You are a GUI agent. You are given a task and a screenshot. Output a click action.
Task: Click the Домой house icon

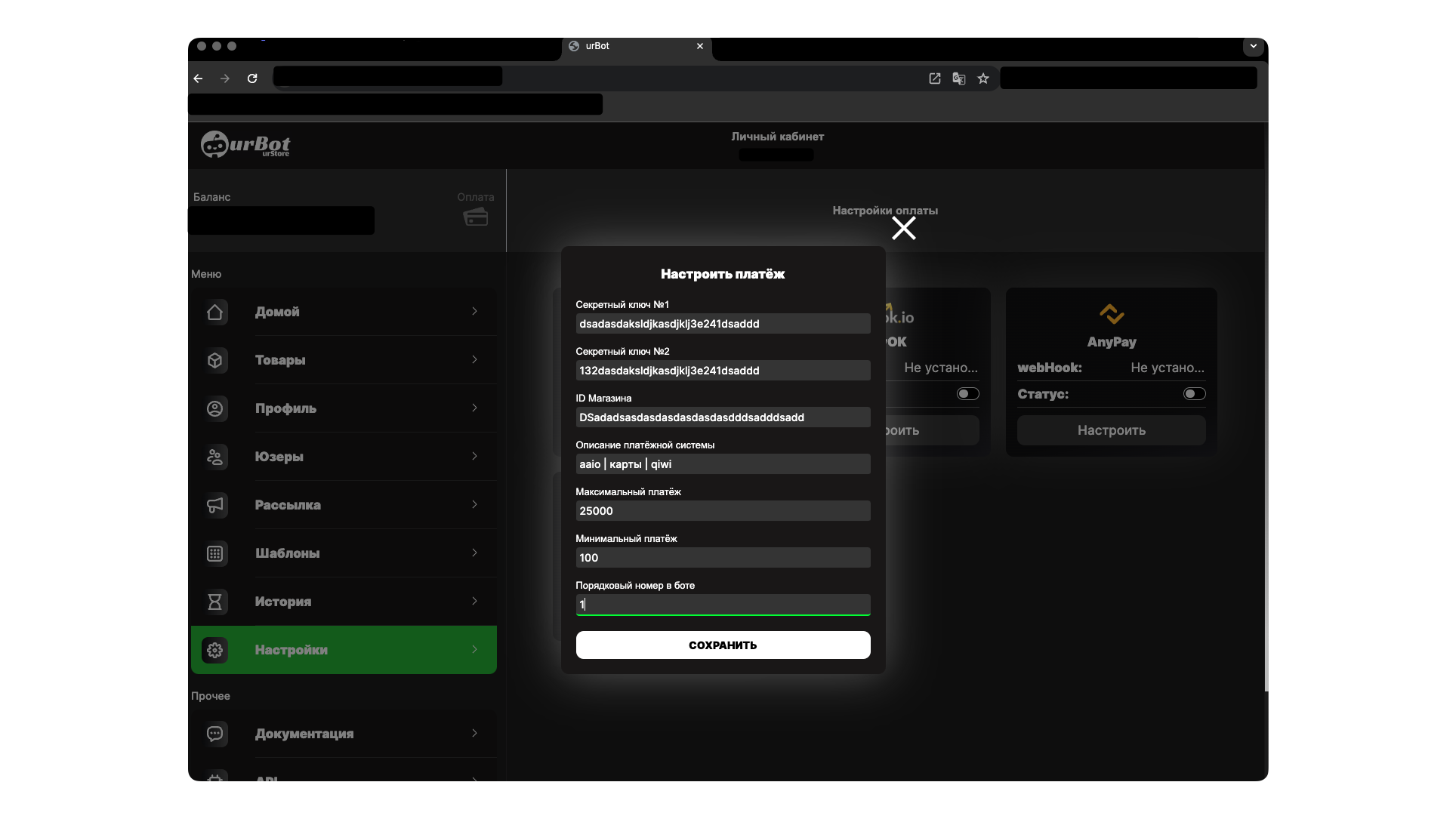click(x=215, y=312)
